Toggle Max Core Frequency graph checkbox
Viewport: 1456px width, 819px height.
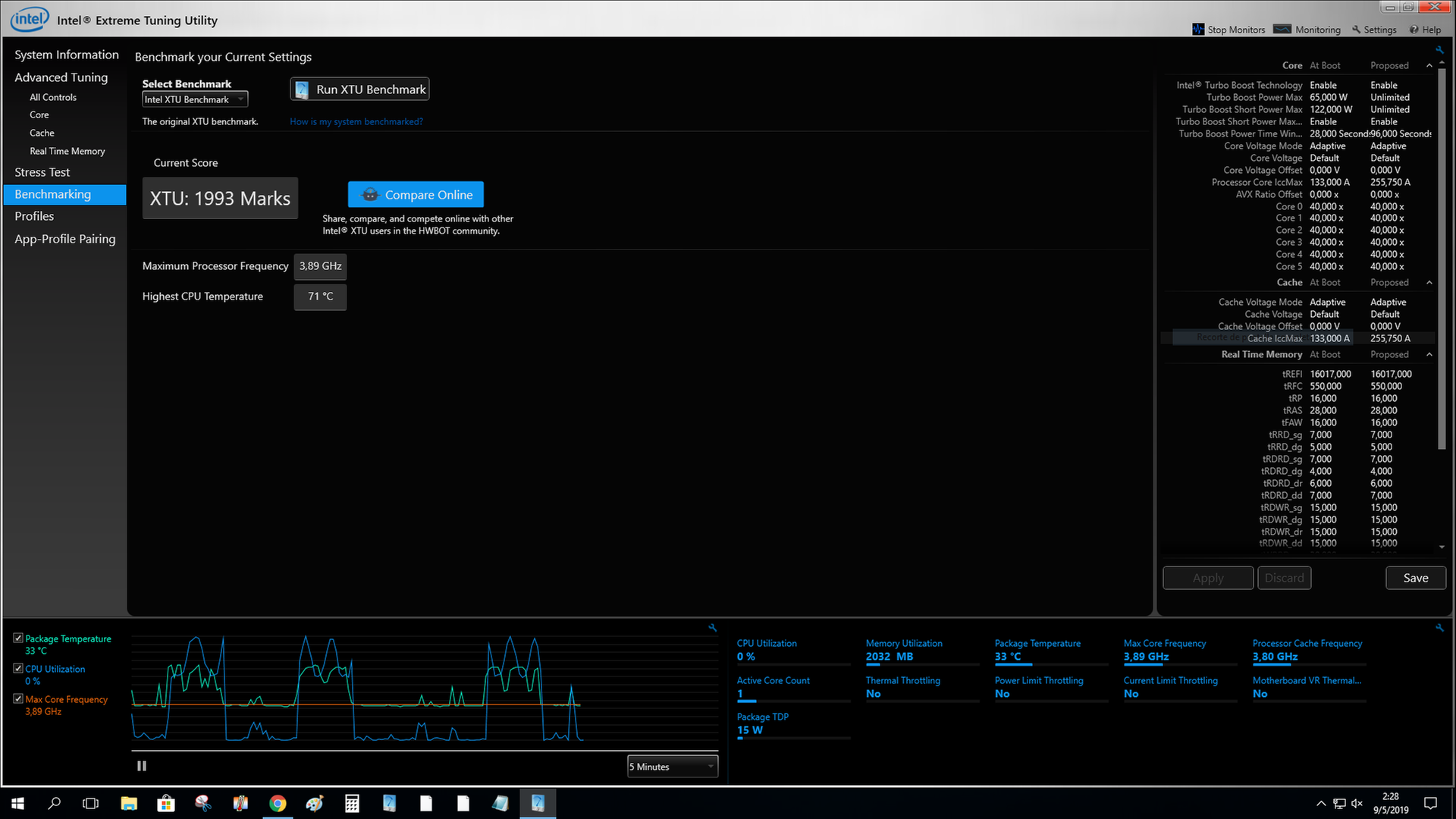tap(18, 699)
